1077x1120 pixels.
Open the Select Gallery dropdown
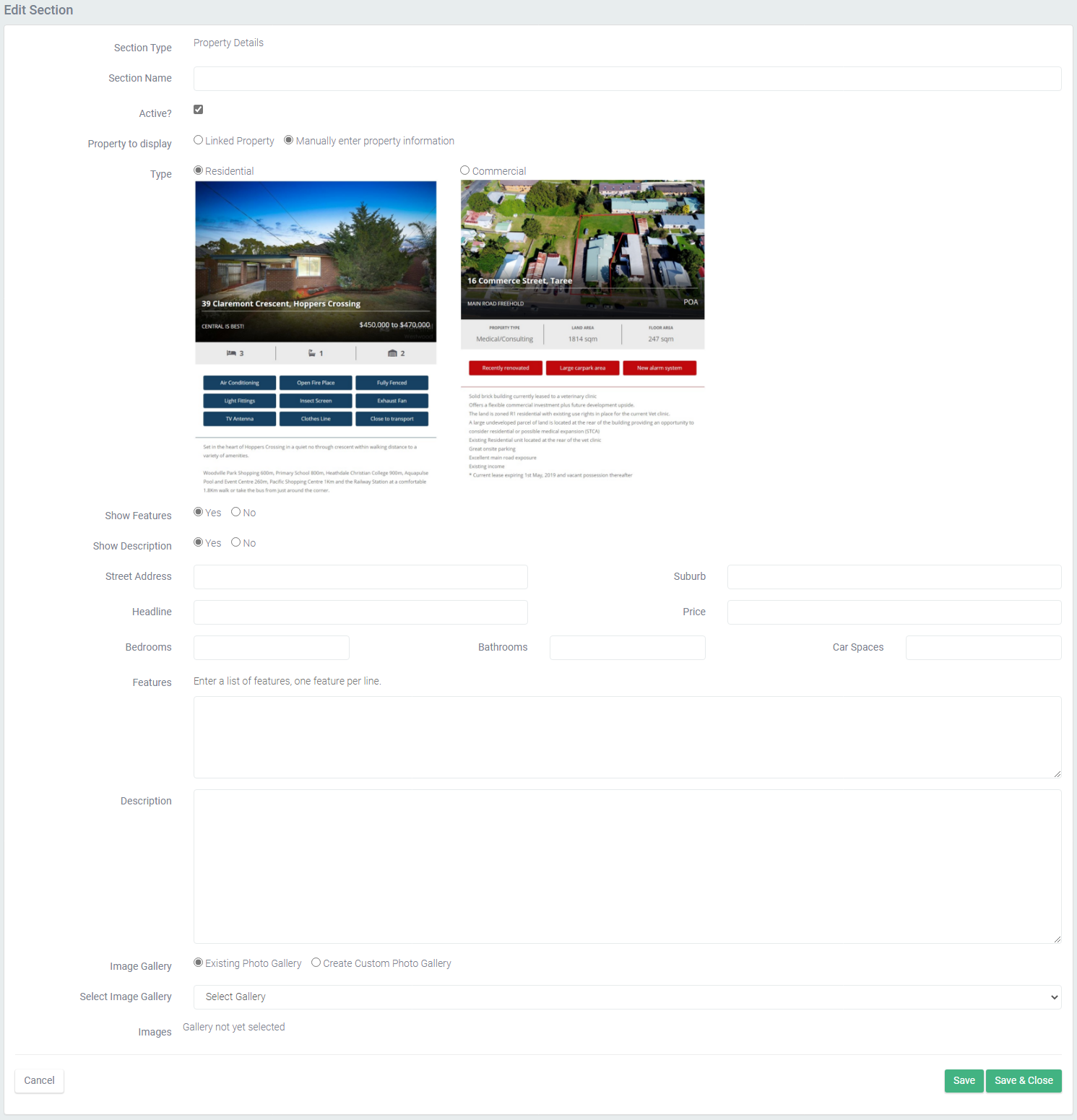click(x=627, y=997)
